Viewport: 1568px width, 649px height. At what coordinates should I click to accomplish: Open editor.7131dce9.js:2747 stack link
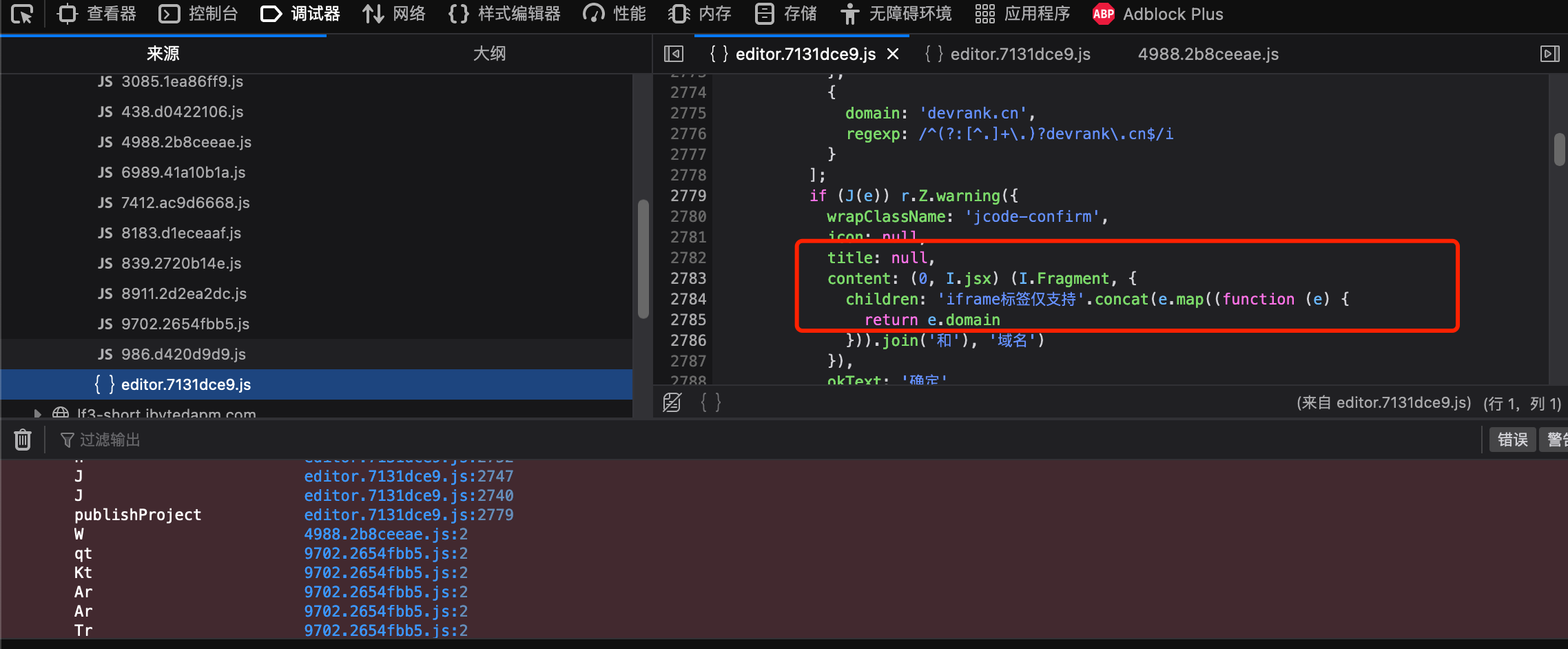coord(409,476)
